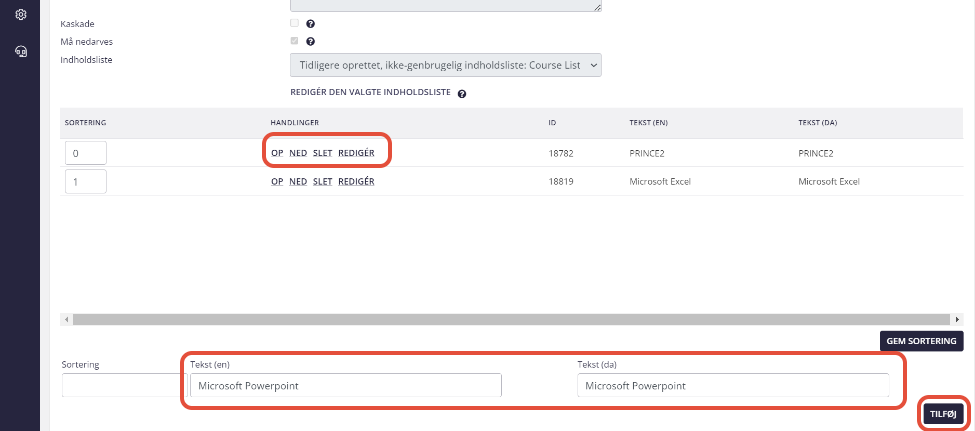975x431 pixels.
Task: Click the Tekst (en) input field
Action: tap(346, 386)
